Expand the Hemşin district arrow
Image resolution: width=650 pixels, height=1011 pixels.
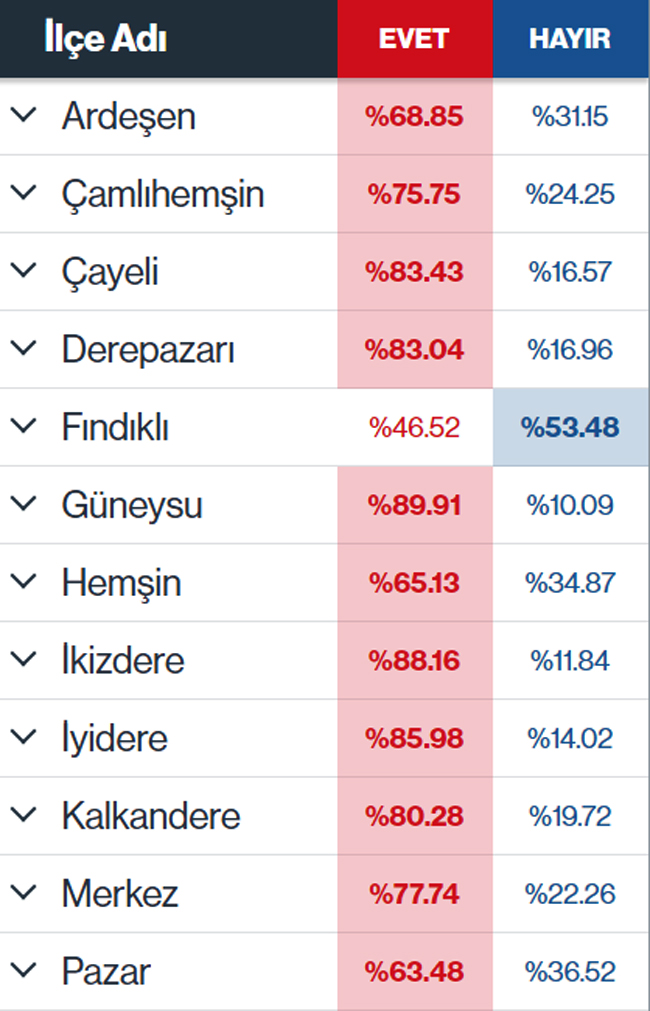point(23,582)
